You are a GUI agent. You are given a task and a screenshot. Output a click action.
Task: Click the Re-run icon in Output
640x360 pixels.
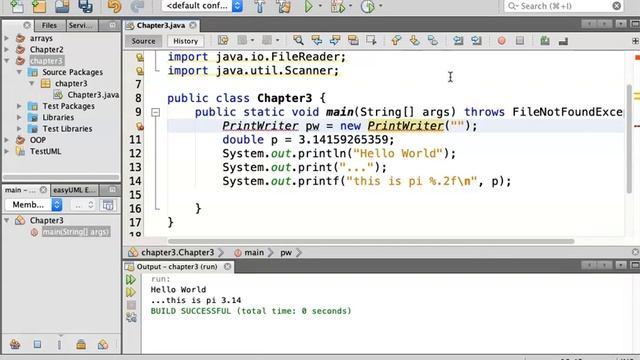[x=131, y=280]
